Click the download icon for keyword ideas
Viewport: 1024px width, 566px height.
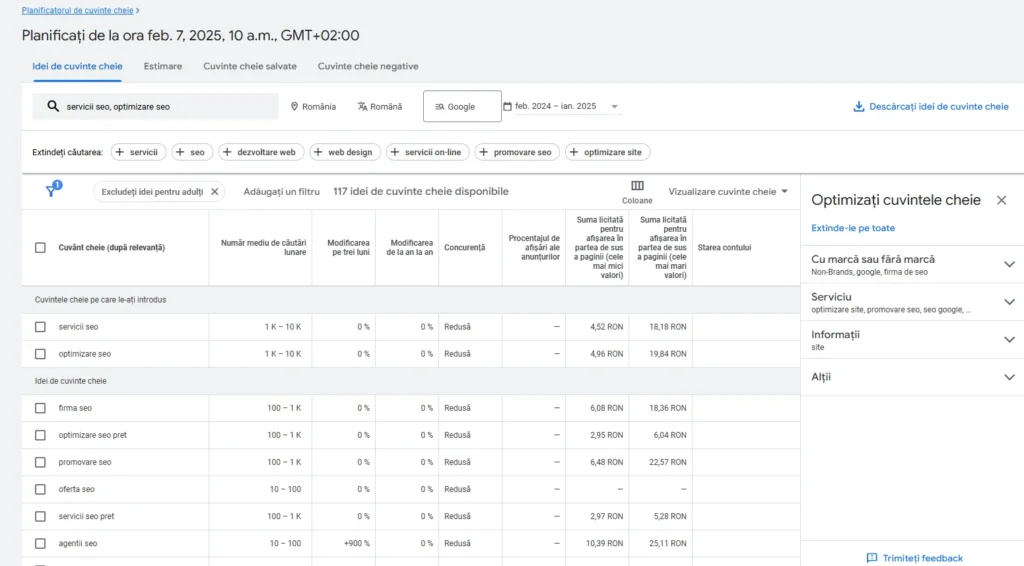click(x=859, y=106)
